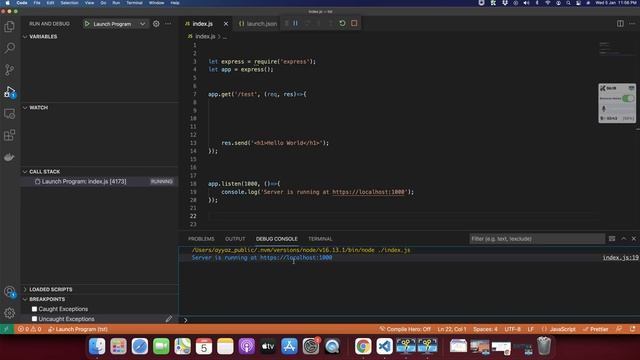
Task: Open Safari from the Dock
Action: [x=140, y=346]
